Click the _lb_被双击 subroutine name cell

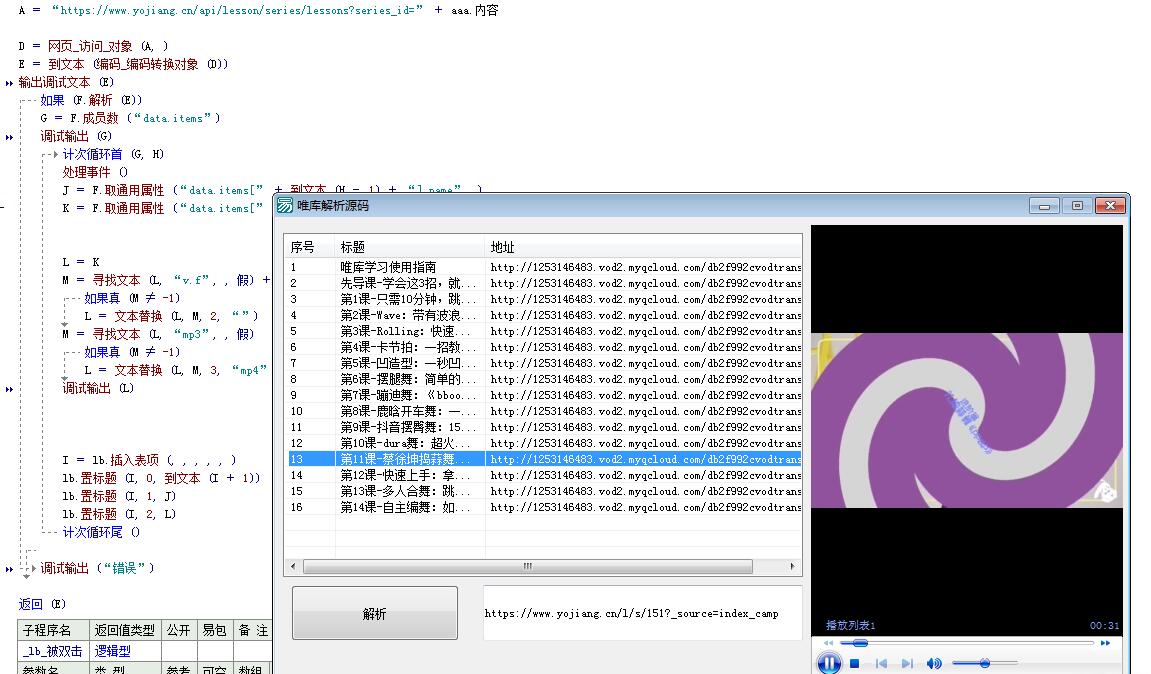pos(54,651)
